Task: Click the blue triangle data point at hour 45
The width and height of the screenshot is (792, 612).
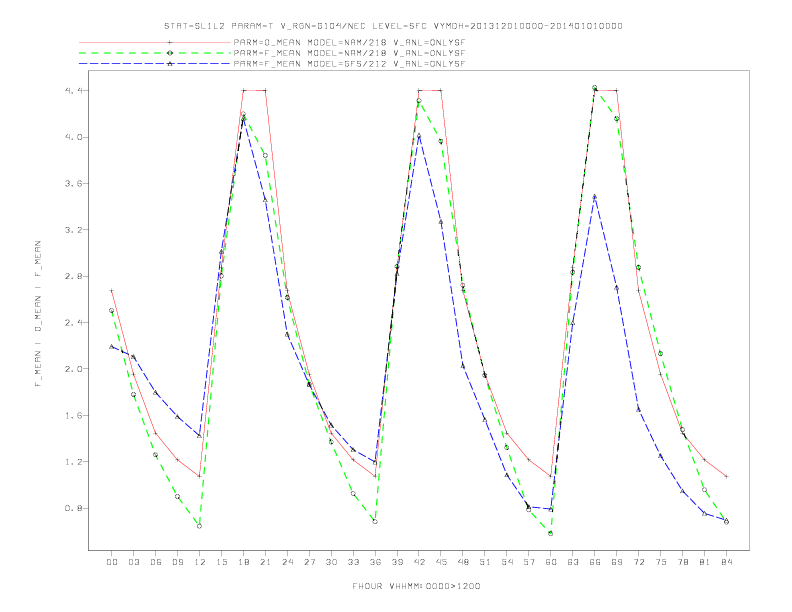Action: 441,222
